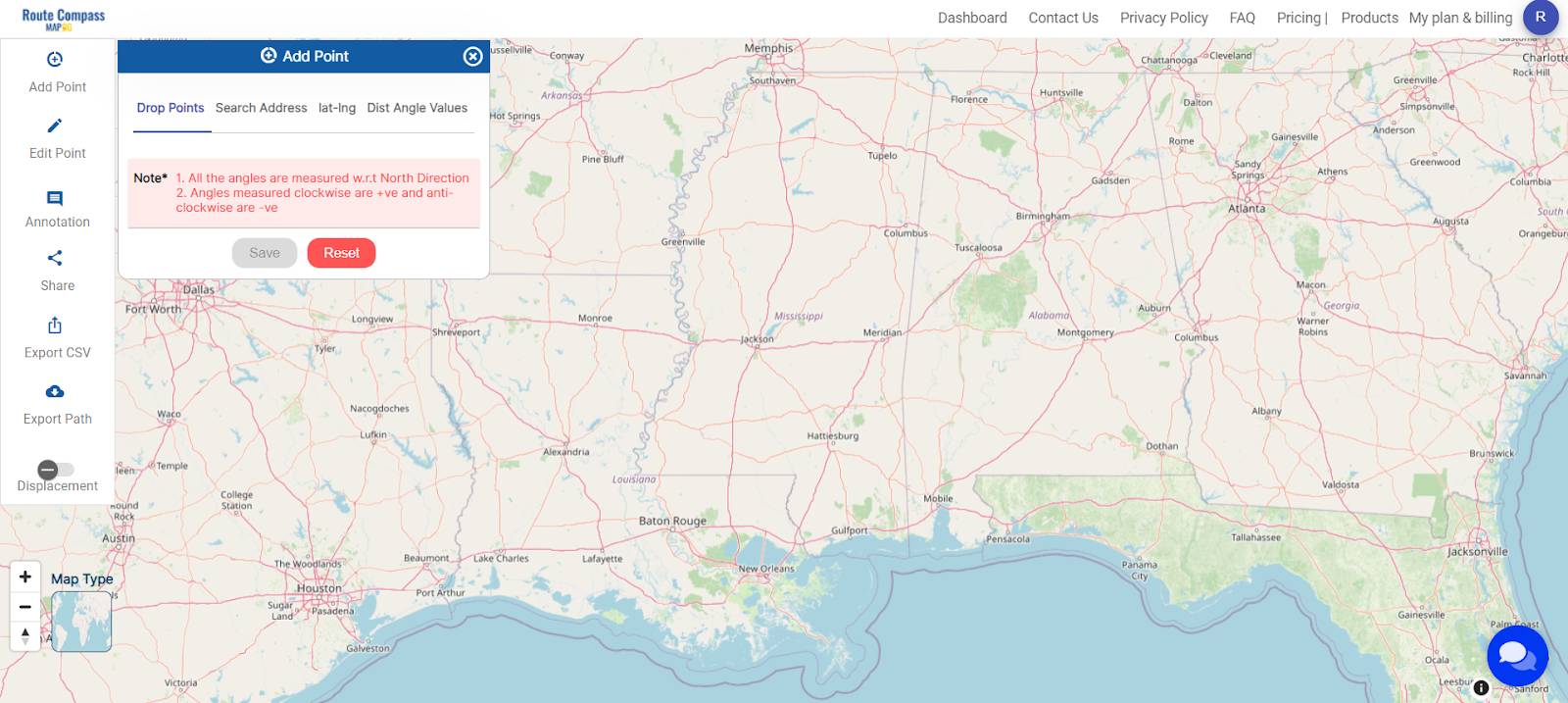Click the New Orleans label on map
The width and height of the screenshot is (1568, 703).
pyautogui.click(x=766, y=569)
